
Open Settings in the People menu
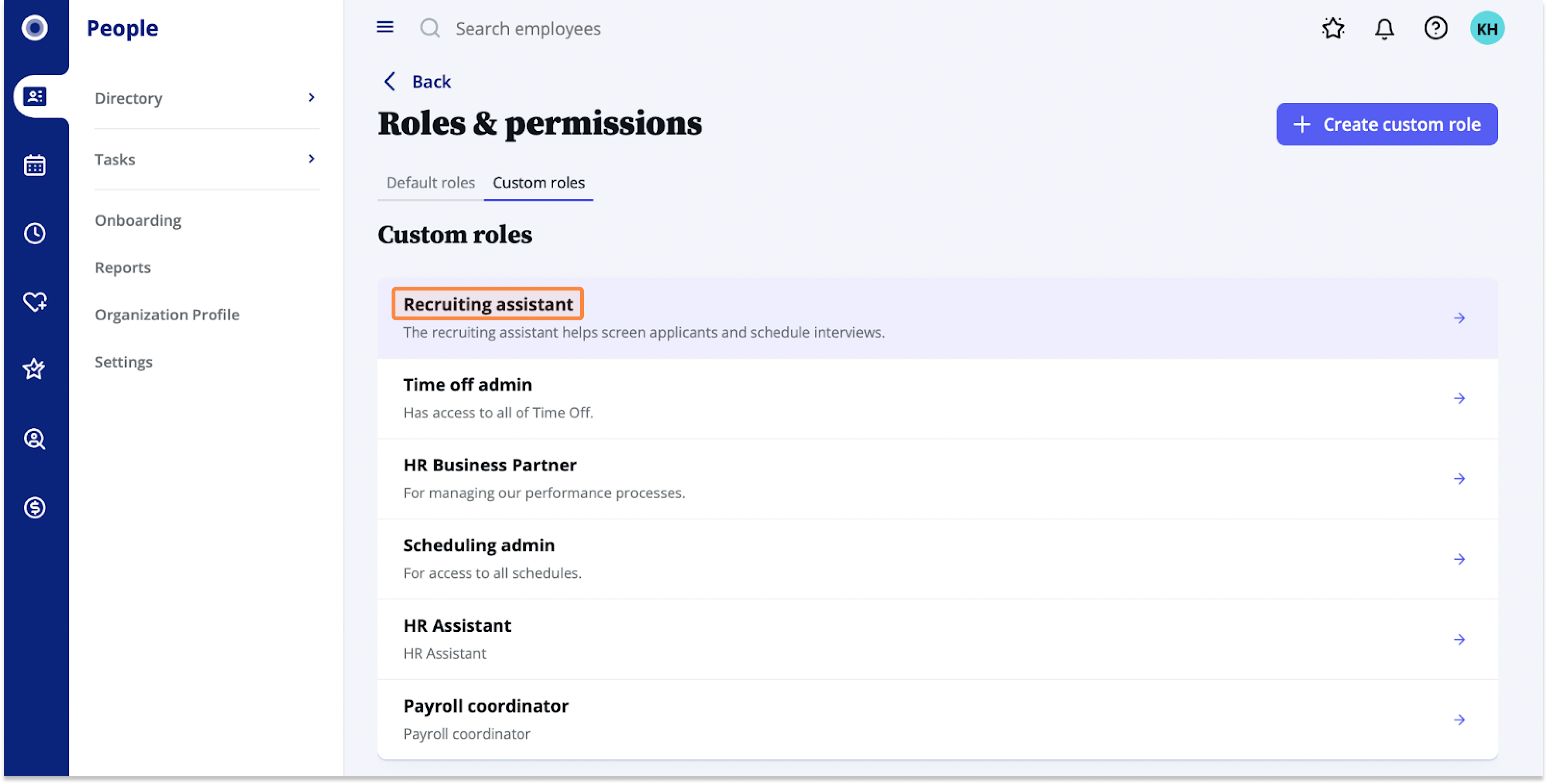click(123, 362)
